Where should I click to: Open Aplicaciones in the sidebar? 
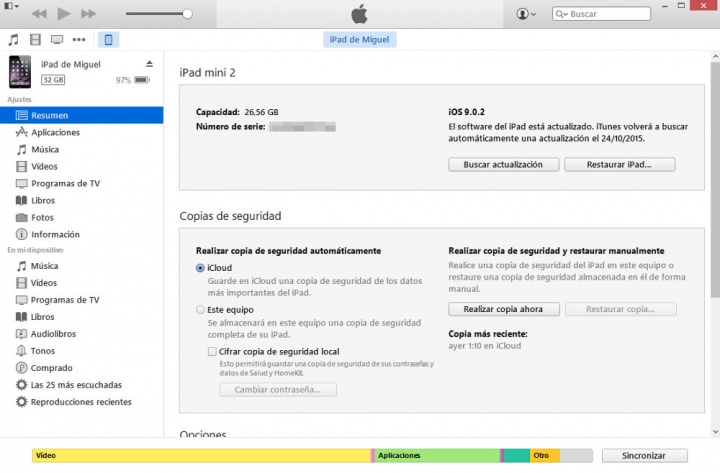click(x=82, y=132)
